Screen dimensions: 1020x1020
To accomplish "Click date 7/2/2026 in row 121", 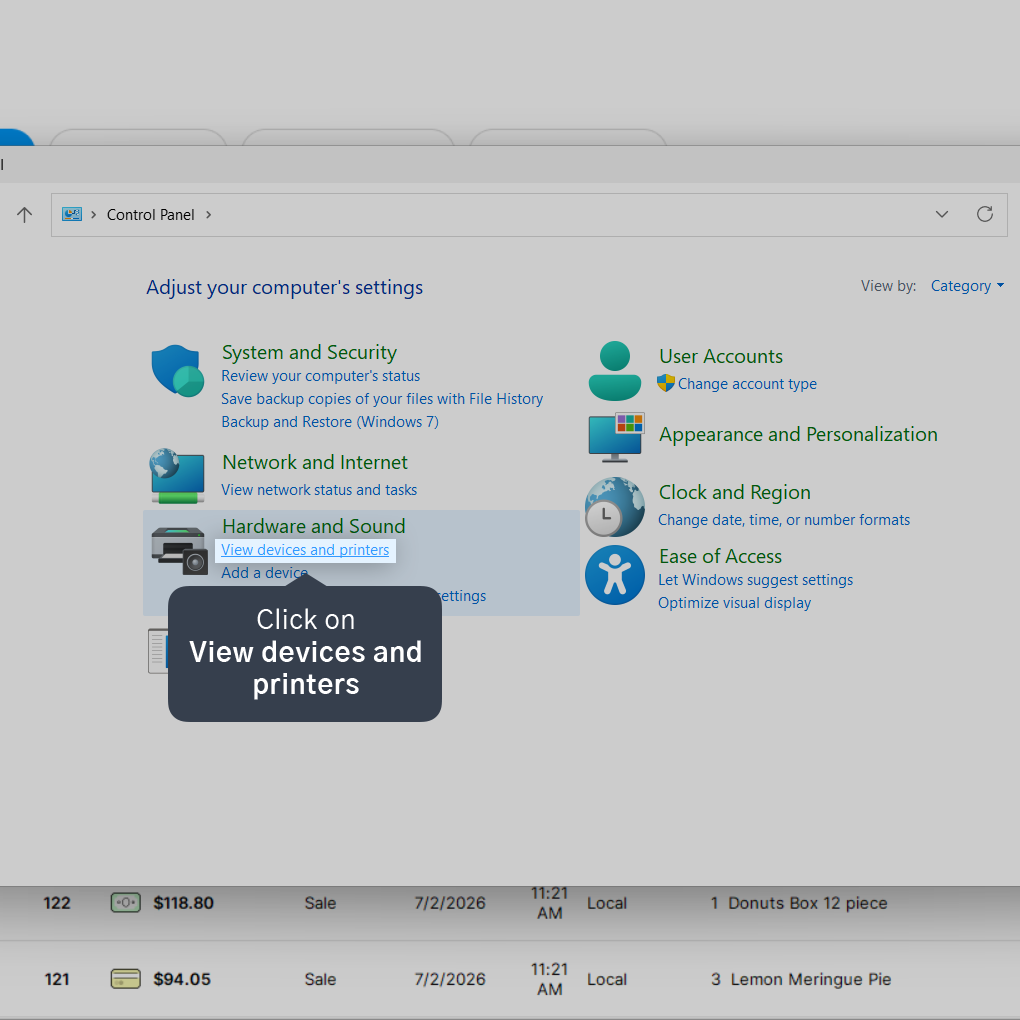I will tap(450, 979).
